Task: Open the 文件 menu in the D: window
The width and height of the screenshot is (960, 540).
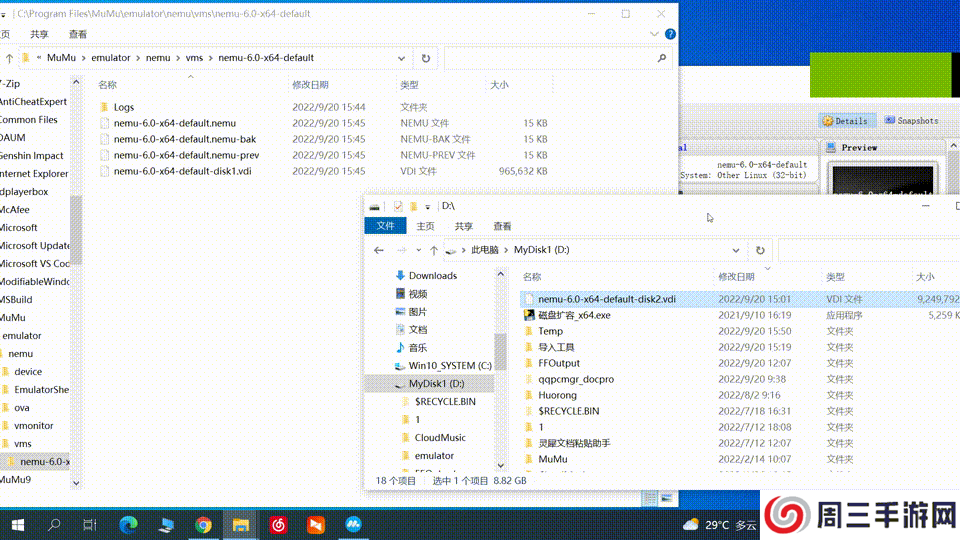Action: click(385, 226)
